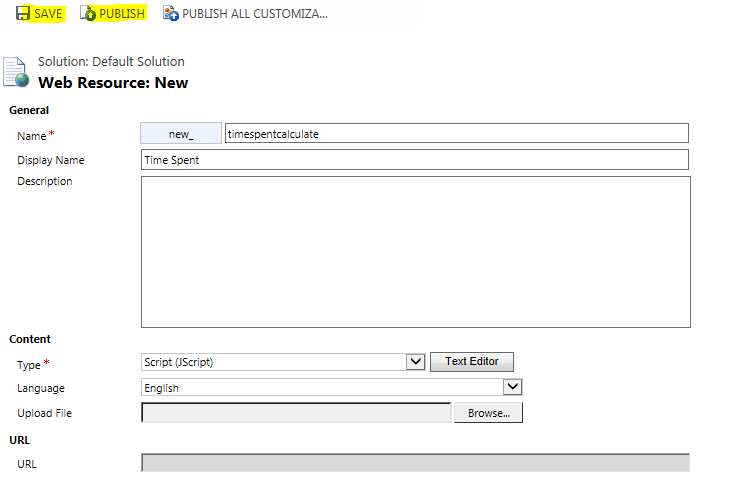The width and height of the screenshot is (737, 496).
Task: Expand the Language dropdown showing English
Action: click(332, 387)
